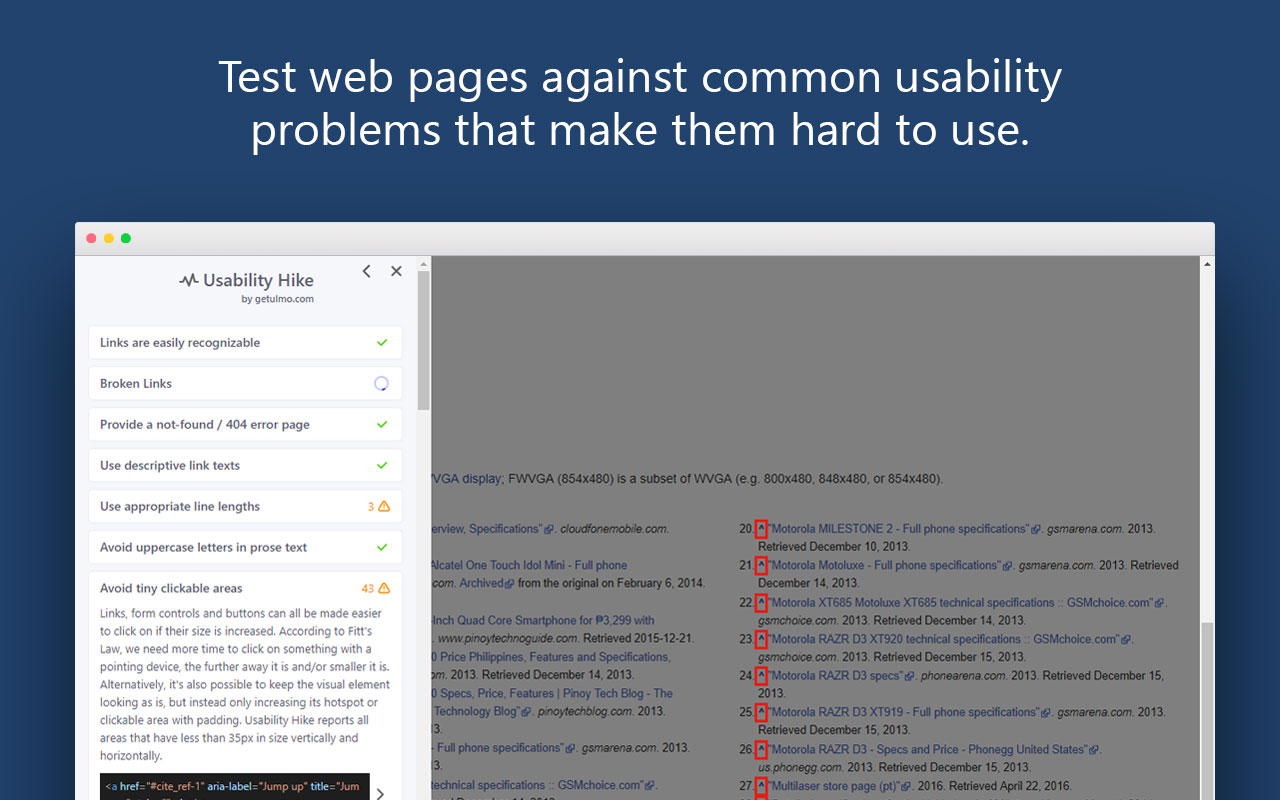The image size is (1280, 800).
Task: Open 'Price Philippines, Features and Specifications' link
Action: tap(551, 657)
